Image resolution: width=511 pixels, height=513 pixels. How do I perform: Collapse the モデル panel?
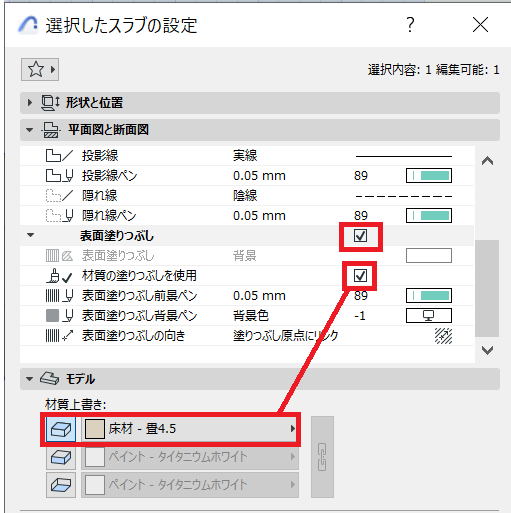coord(30,379)
